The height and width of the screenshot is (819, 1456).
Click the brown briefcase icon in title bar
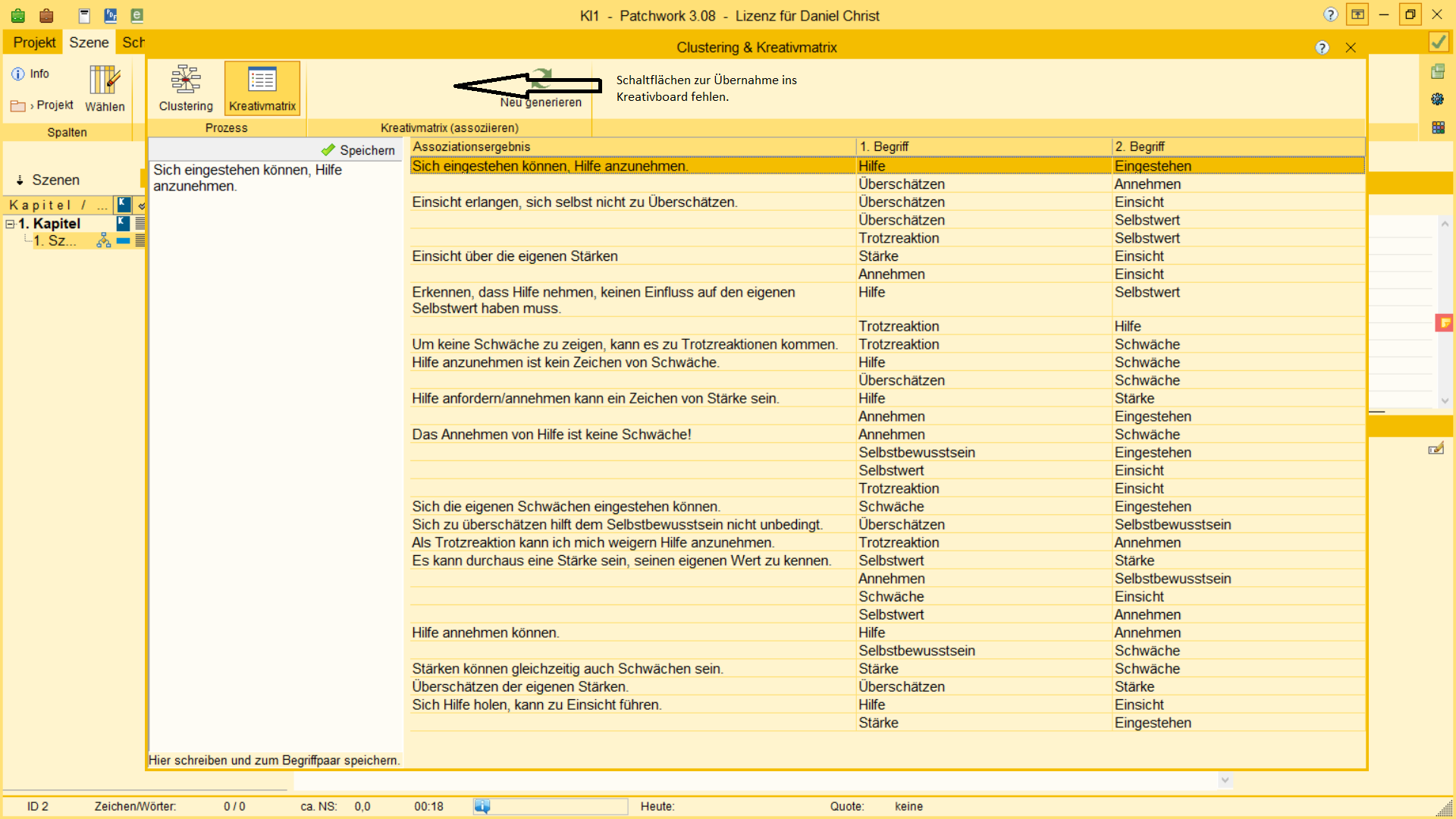coord(46,15)
